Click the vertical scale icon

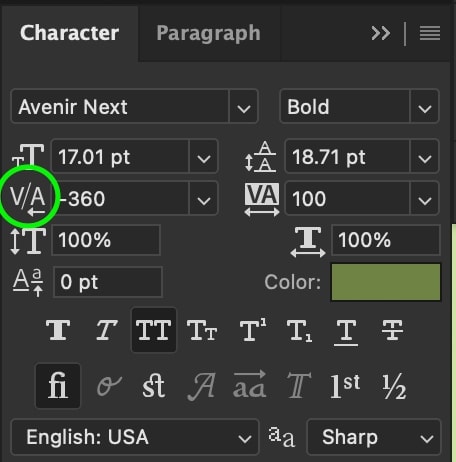[28, 241]
